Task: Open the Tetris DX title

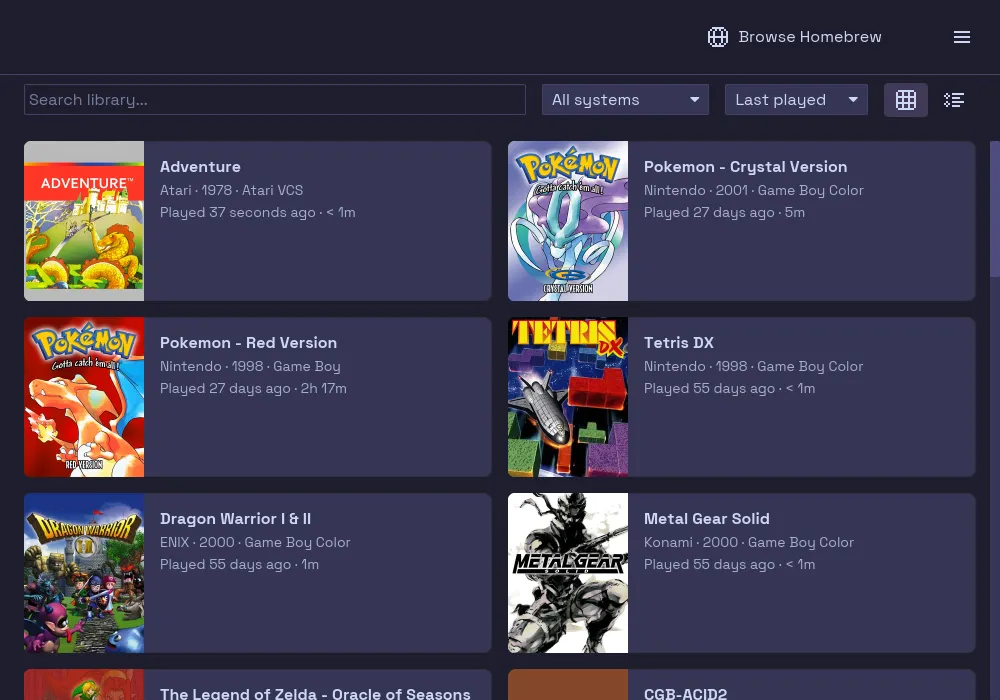Action: [679, 343]
